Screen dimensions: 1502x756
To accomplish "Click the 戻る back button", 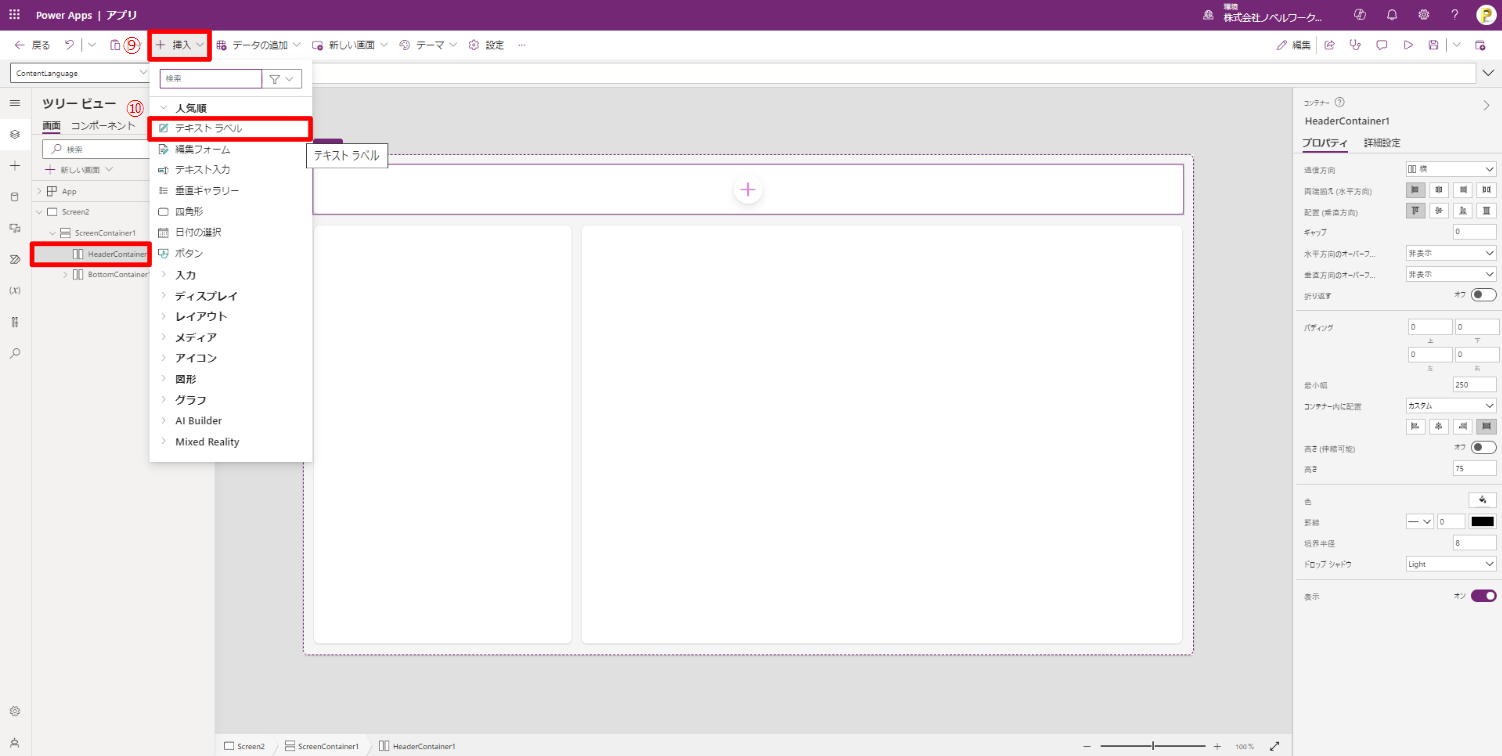I will [x=32, y=45].
